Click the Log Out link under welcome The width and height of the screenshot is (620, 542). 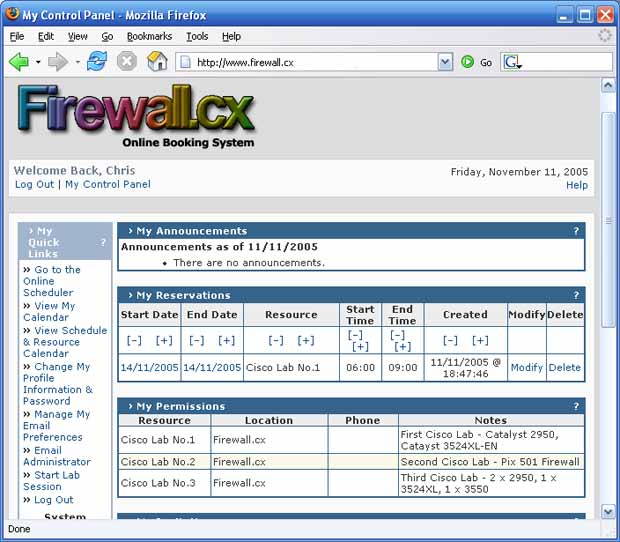pos(34,184)
